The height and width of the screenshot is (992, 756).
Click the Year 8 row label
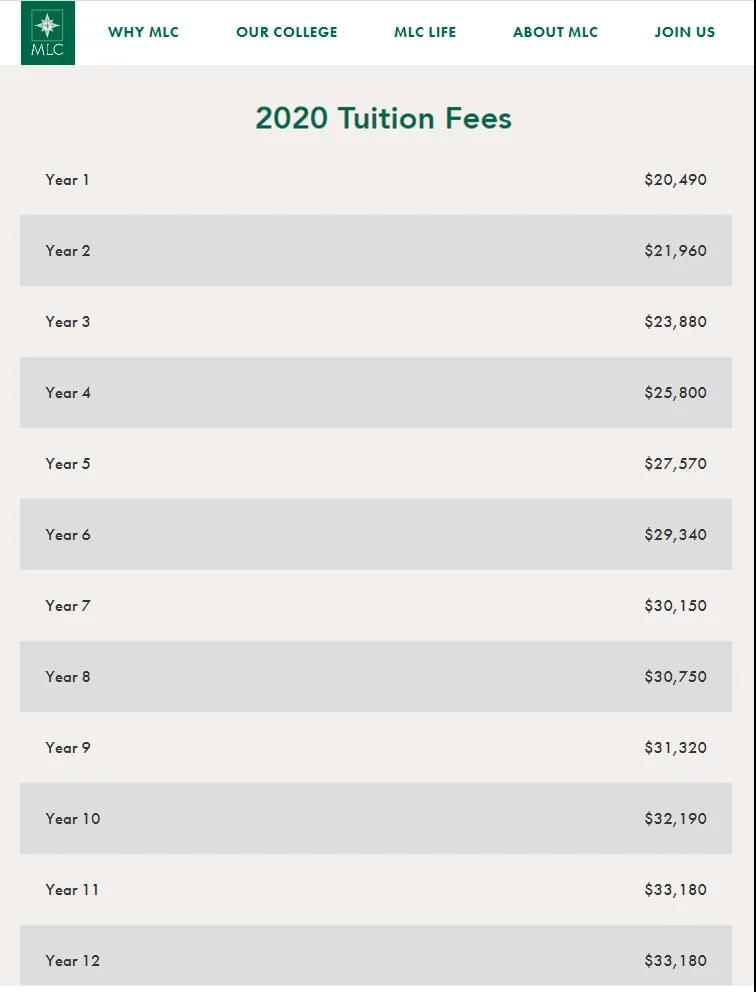point(68,677)
